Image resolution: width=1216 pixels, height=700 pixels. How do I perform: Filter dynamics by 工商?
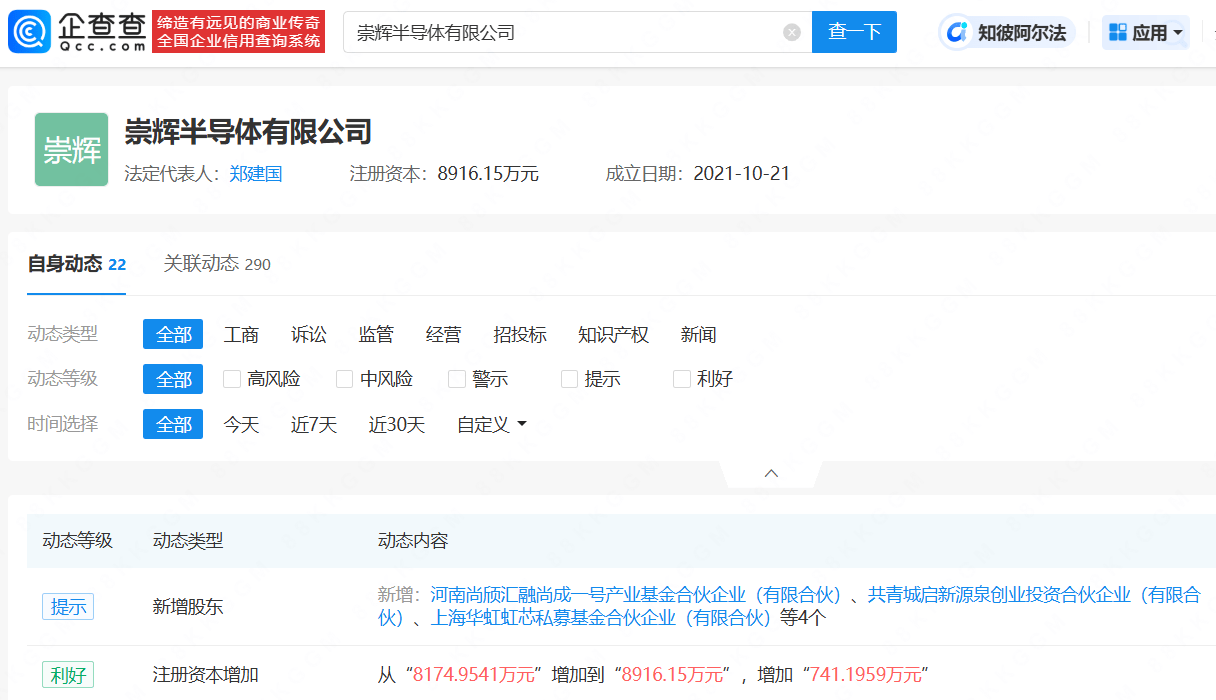click(241, 335)
